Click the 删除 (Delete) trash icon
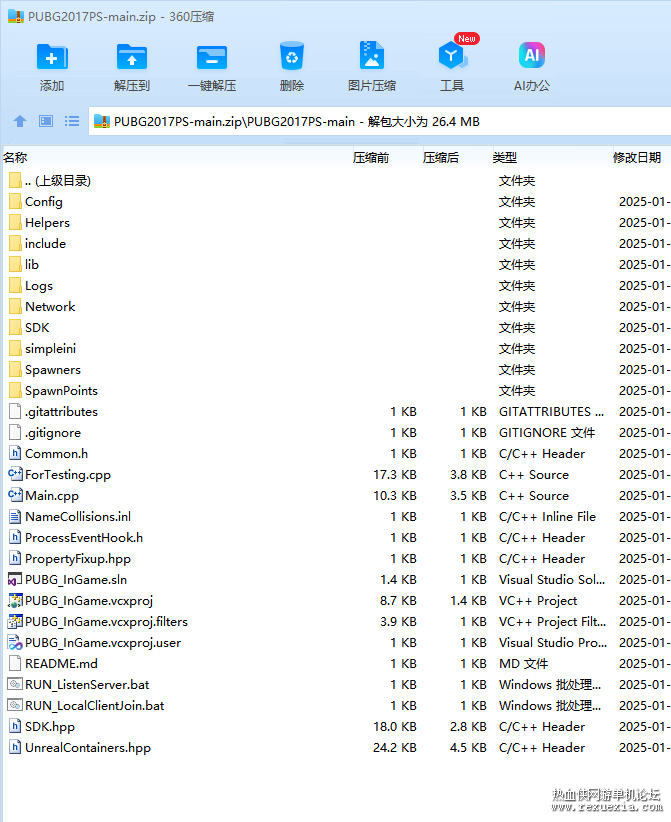Screen dimensions: 671x822 tap(292, 56)
